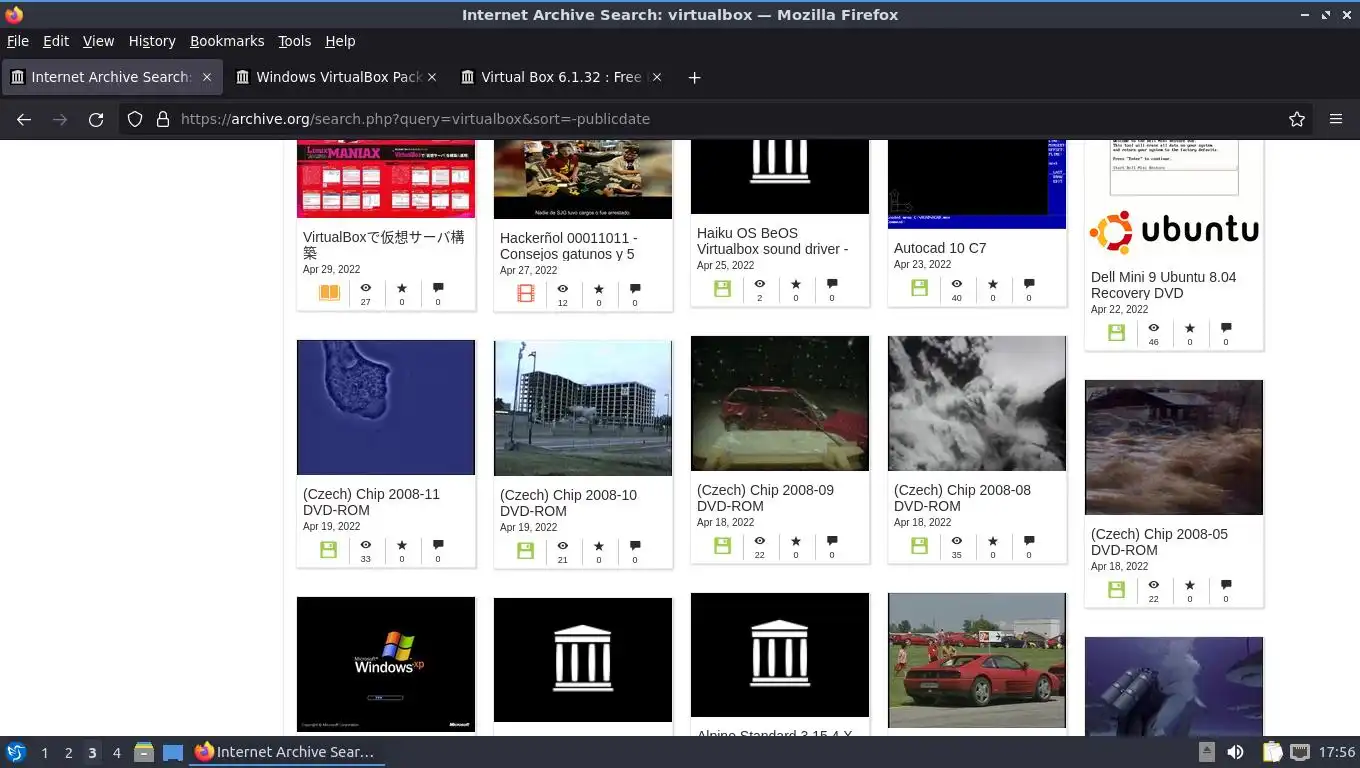The image size is (1360, 768).
Task: Open the Tools menu
Action: click(295, 41)
